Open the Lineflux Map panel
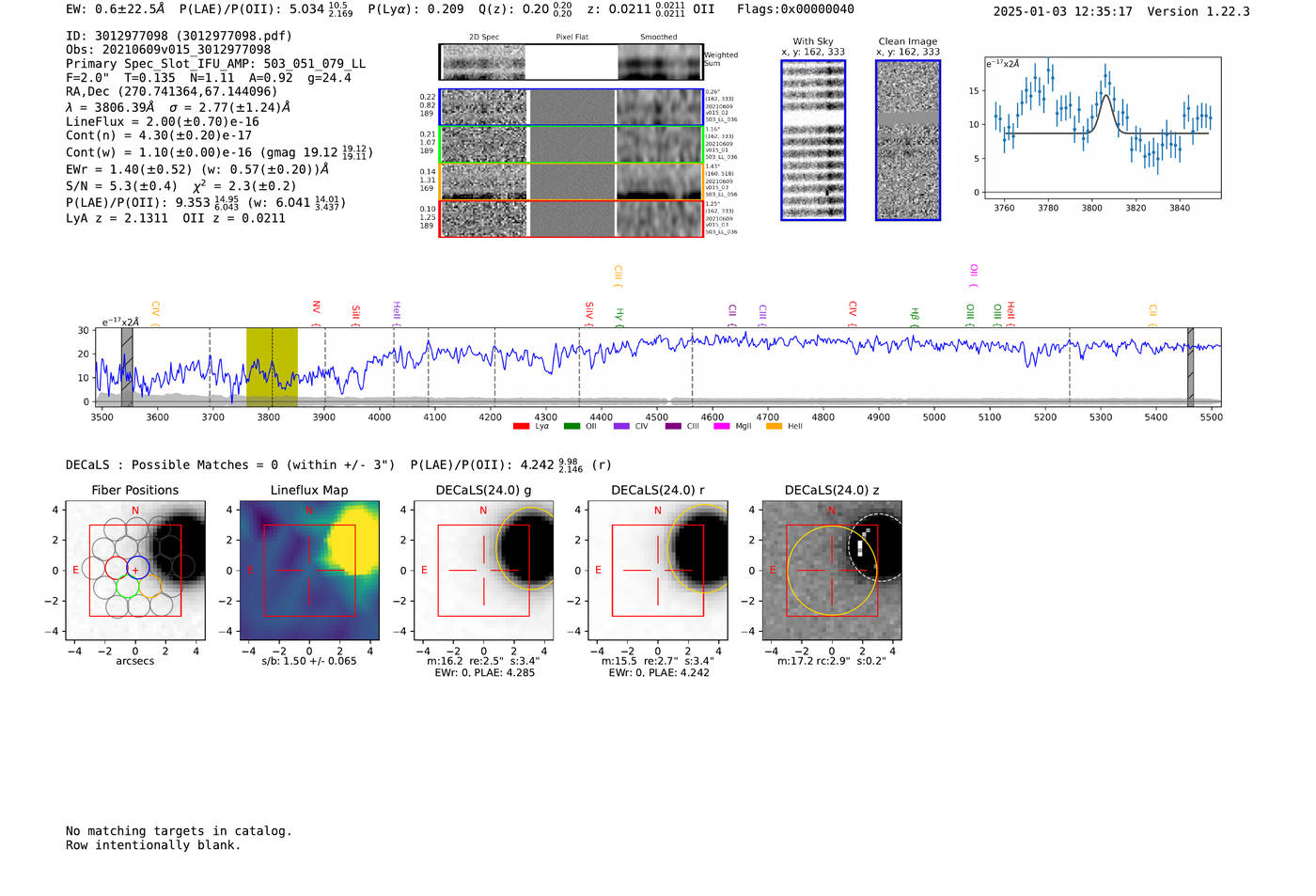 point(309,571)
